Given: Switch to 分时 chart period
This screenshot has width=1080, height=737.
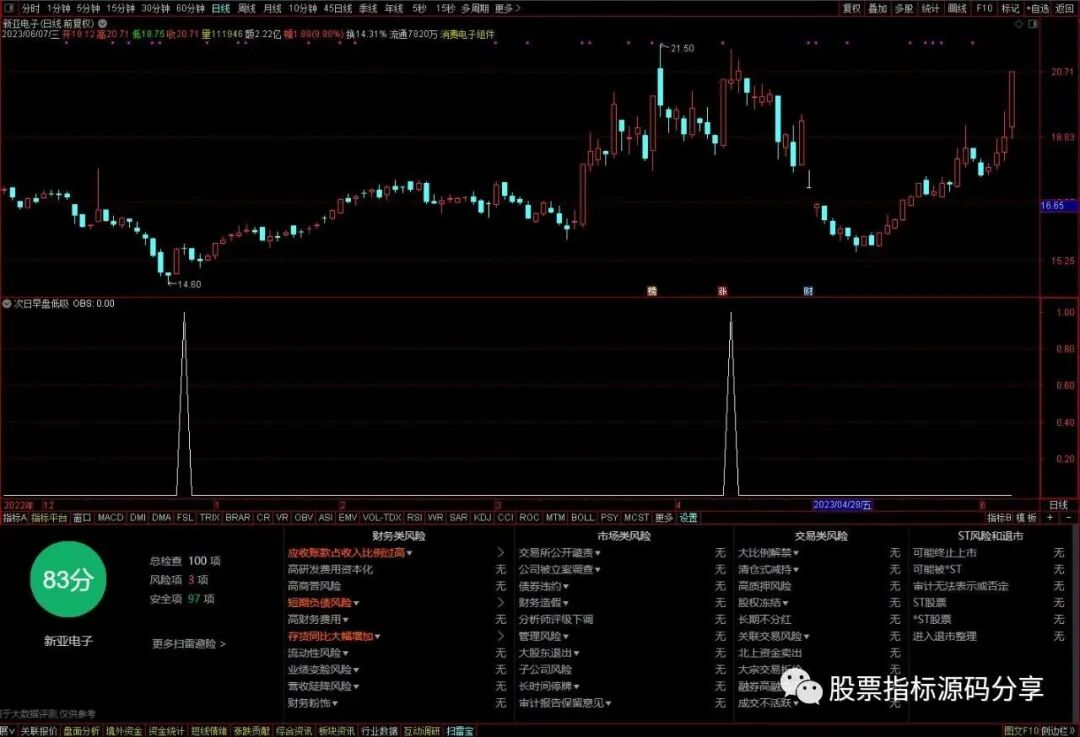Looking at the screenshot, I should pos(30,8).
